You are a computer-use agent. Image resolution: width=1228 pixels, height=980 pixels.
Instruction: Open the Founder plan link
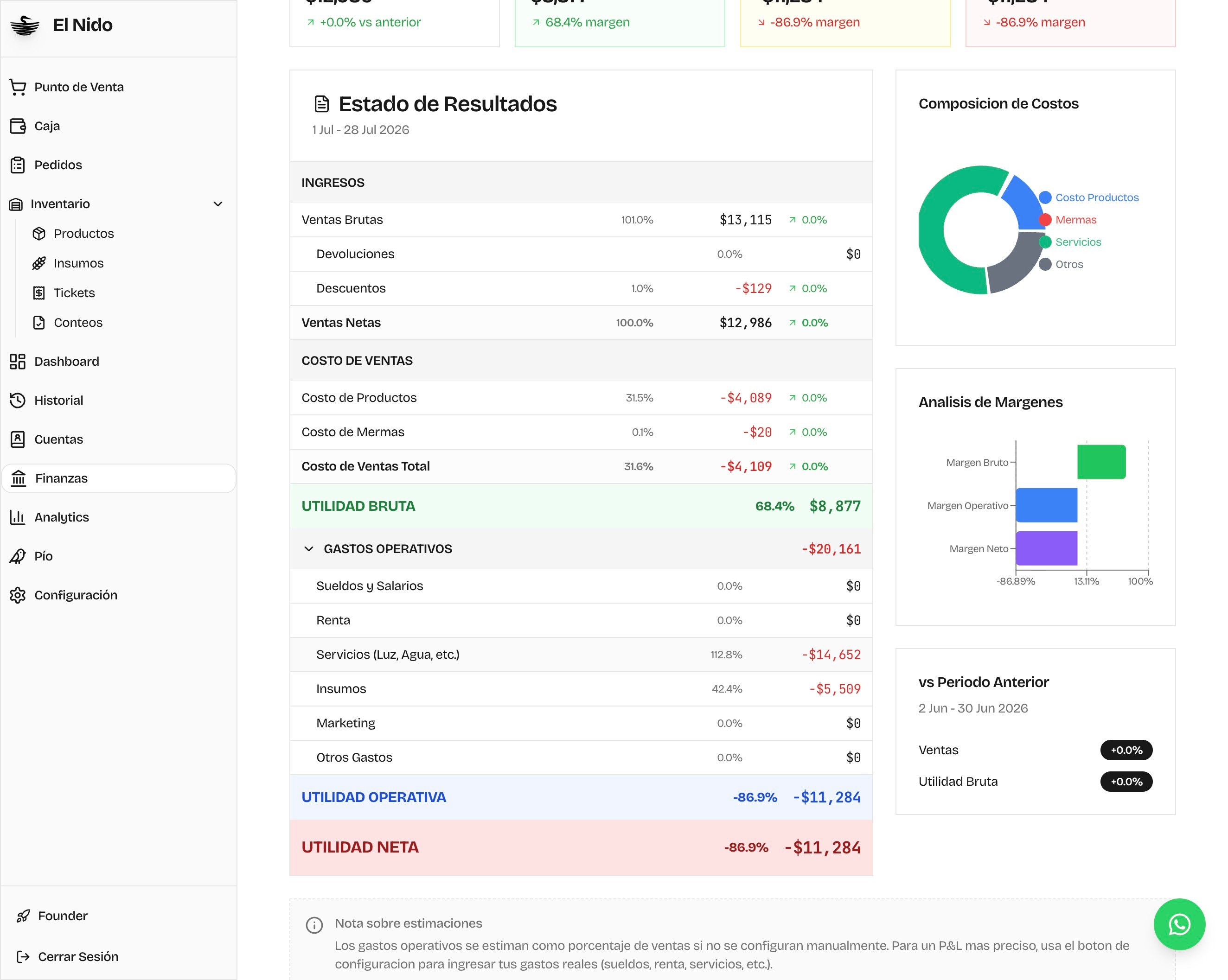(63, 916)
